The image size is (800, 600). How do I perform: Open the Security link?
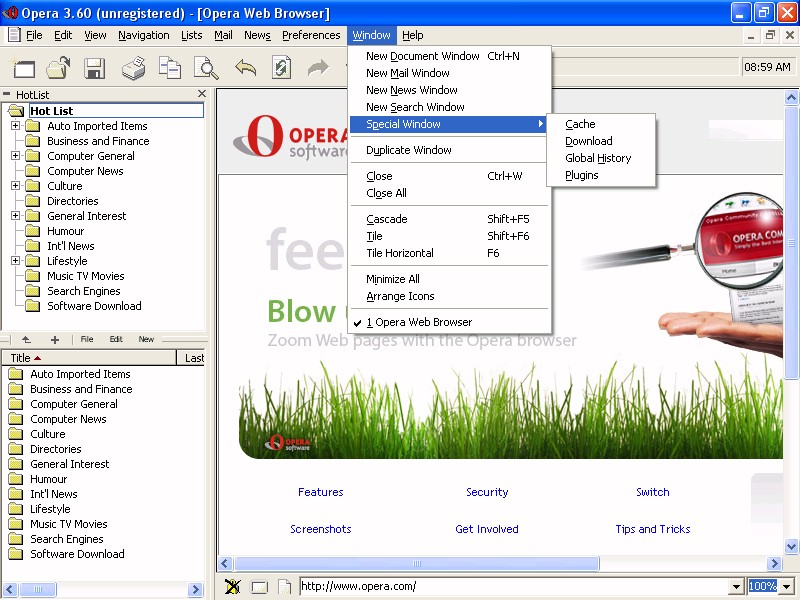tap(487, 492)
